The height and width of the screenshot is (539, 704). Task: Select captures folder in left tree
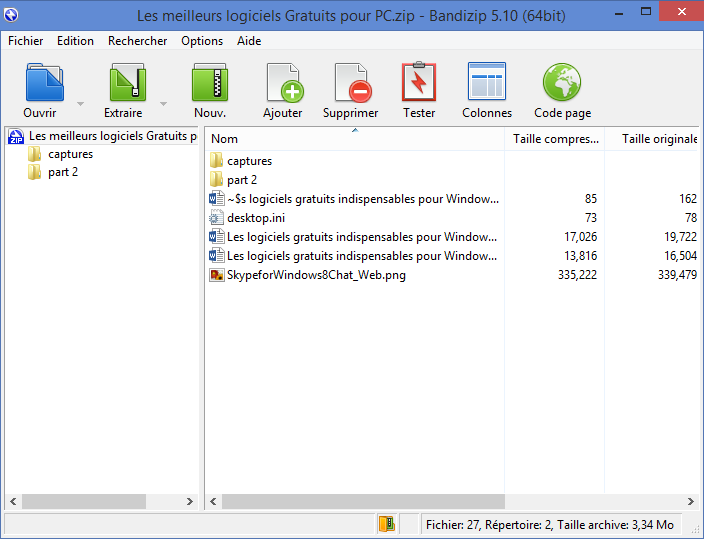(x=70, y=154)
